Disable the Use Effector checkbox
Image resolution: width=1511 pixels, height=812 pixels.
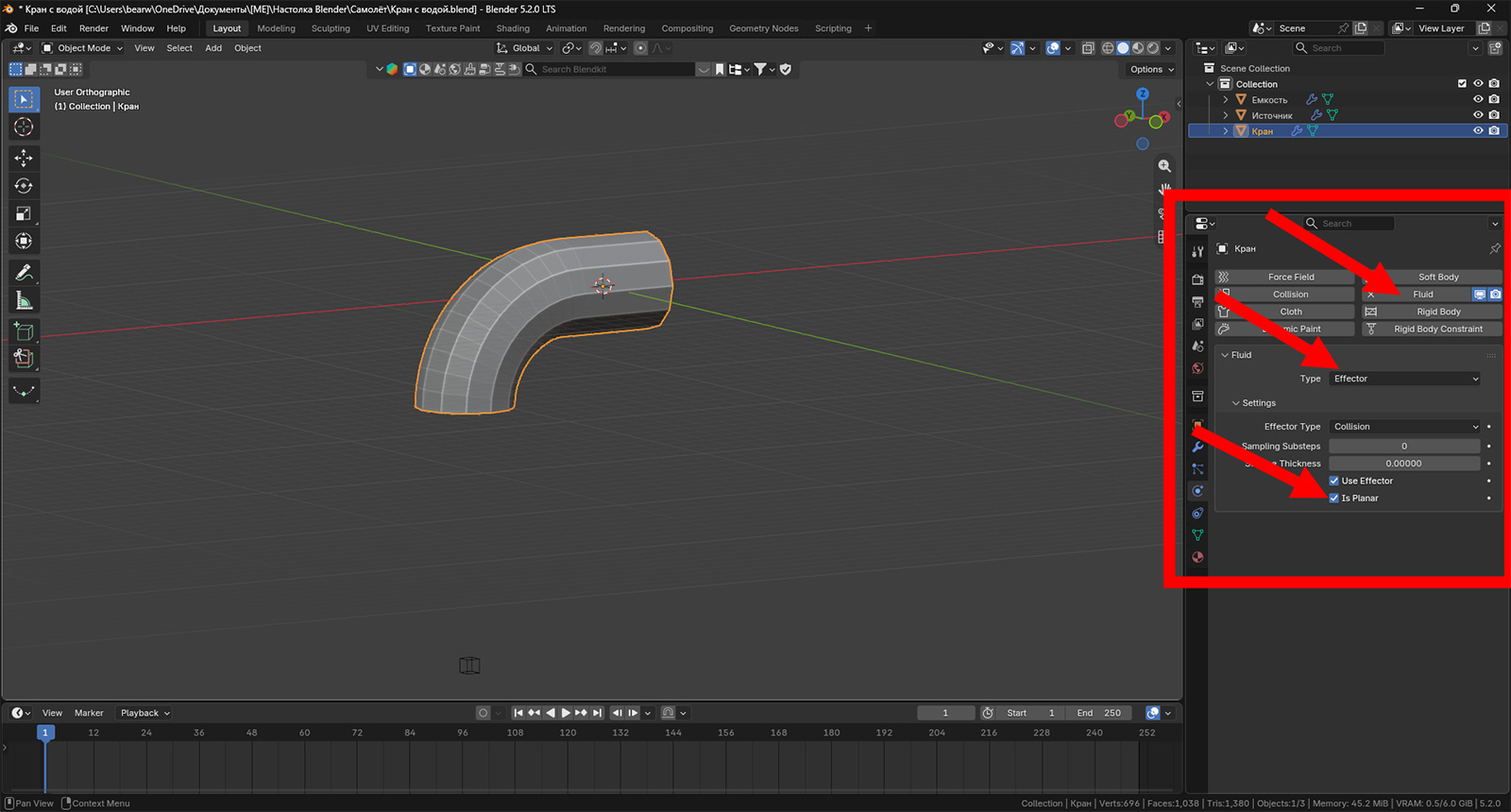click(x=1333, y=481)
